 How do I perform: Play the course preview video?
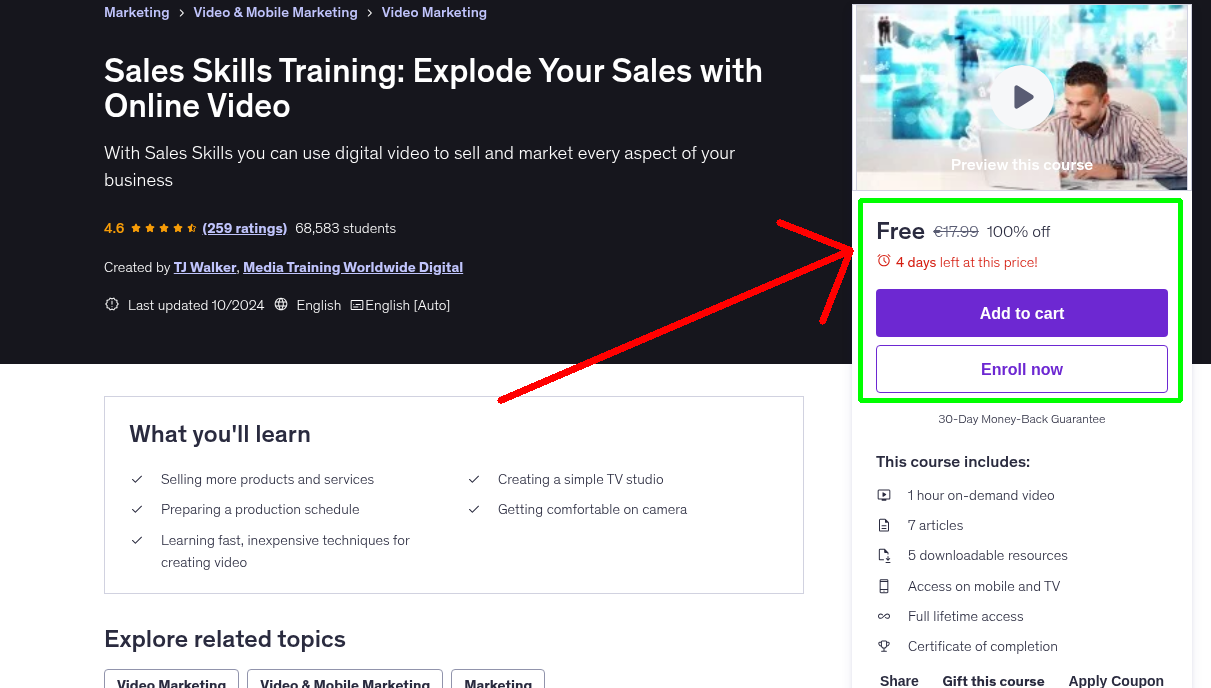tap(1021, 97)
